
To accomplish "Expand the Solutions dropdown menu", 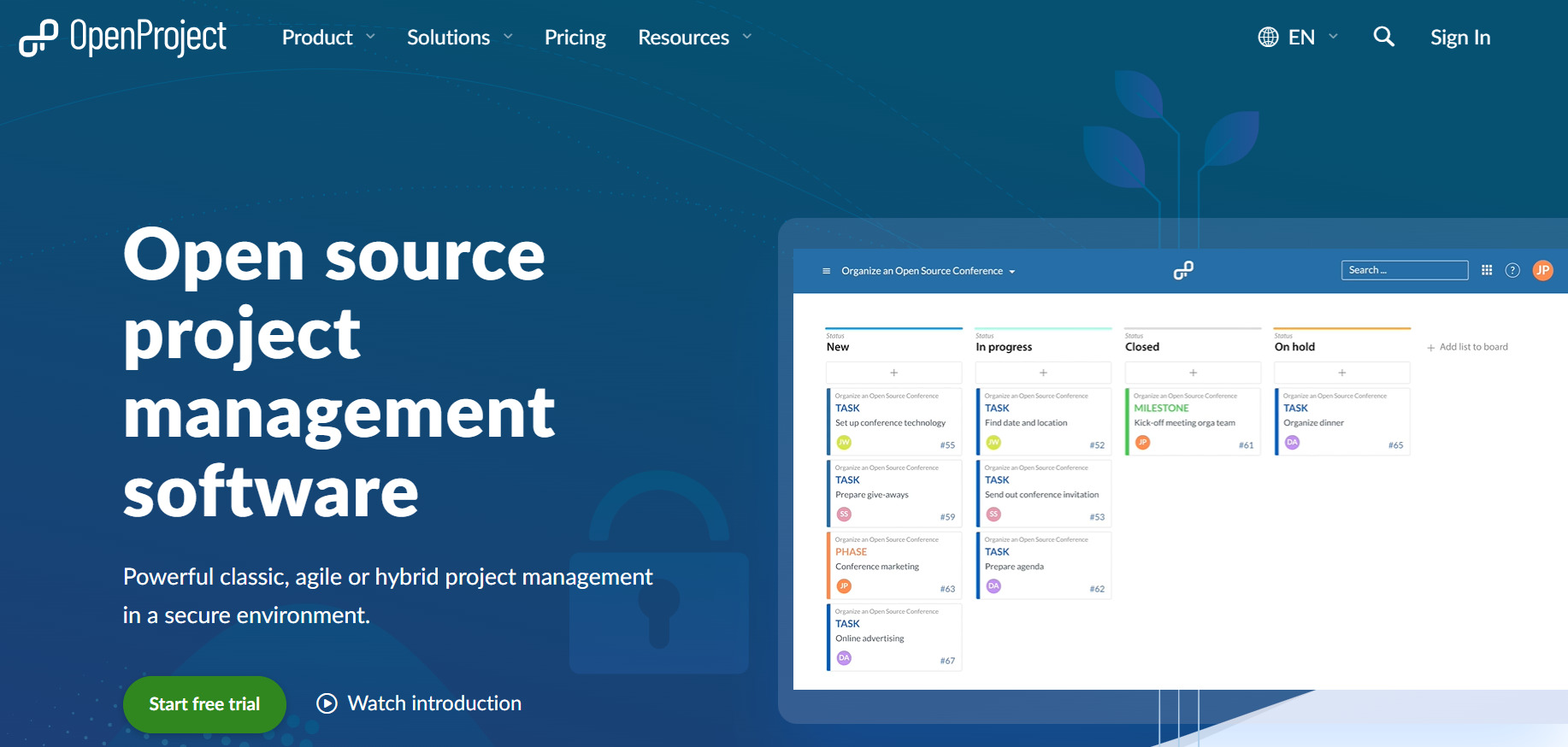I will 459,38.
